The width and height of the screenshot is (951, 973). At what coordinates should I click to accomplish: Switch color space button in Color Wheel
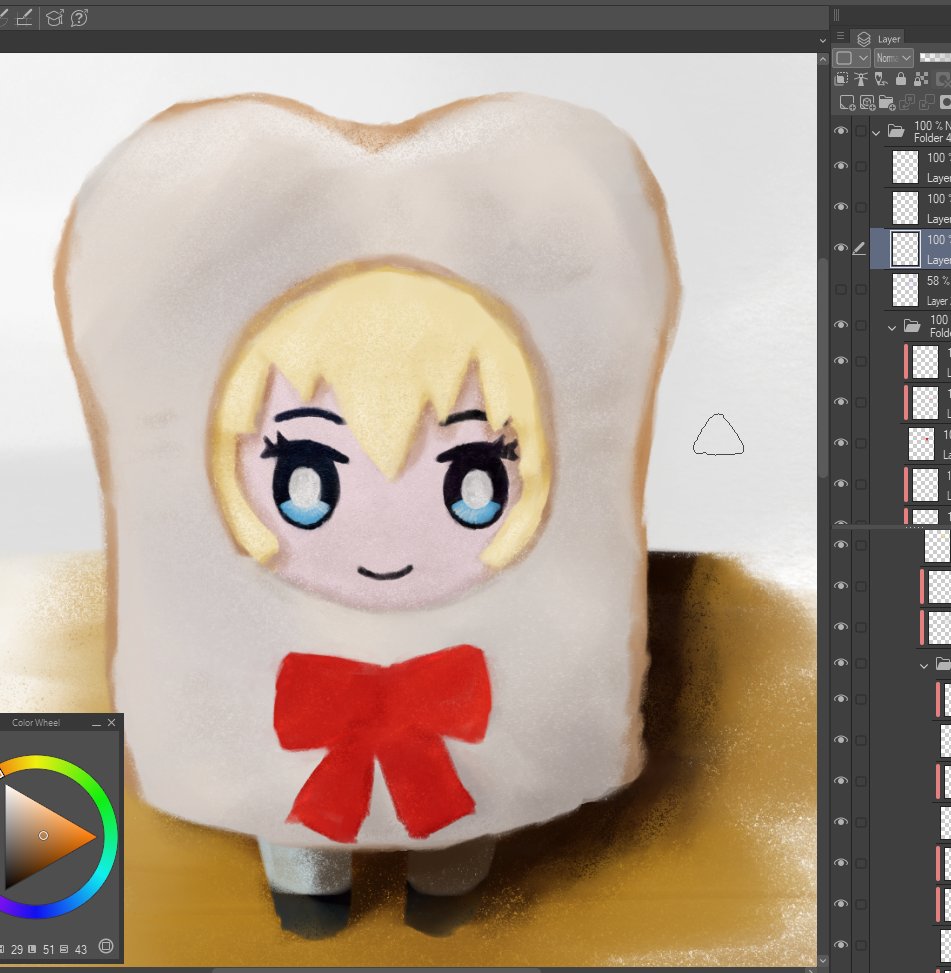(x=106, y=946)
